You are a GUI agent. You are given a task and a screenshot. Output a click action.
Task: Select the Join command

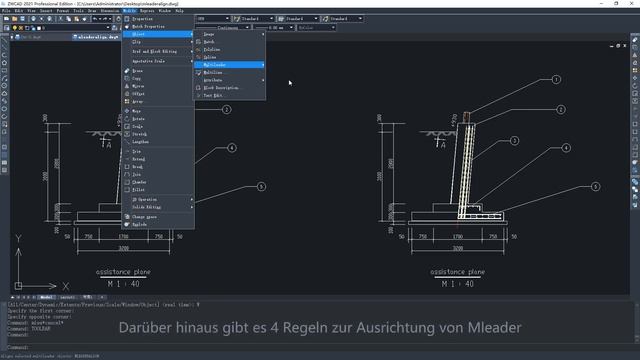tap(158, 174)
